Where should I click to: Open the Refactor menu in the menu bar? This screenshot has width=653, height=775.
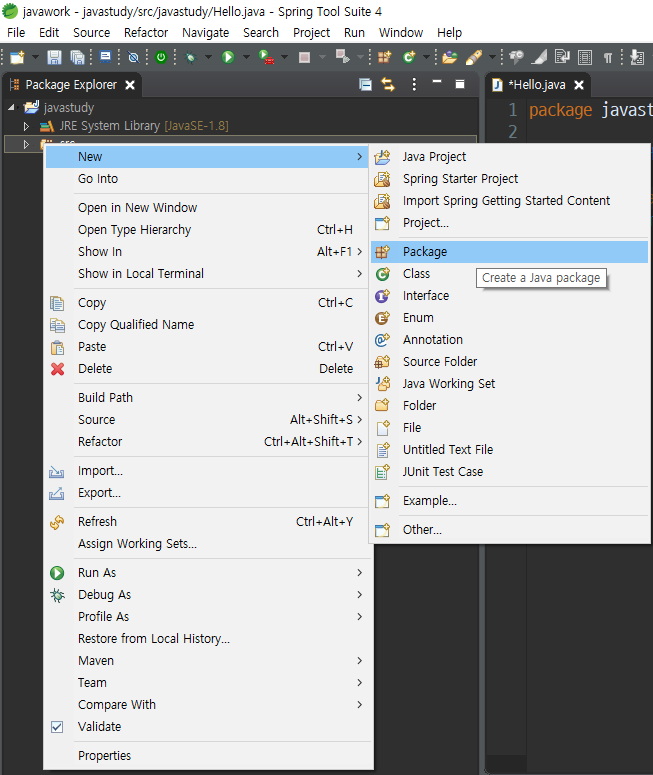click(x=146, y=33)
